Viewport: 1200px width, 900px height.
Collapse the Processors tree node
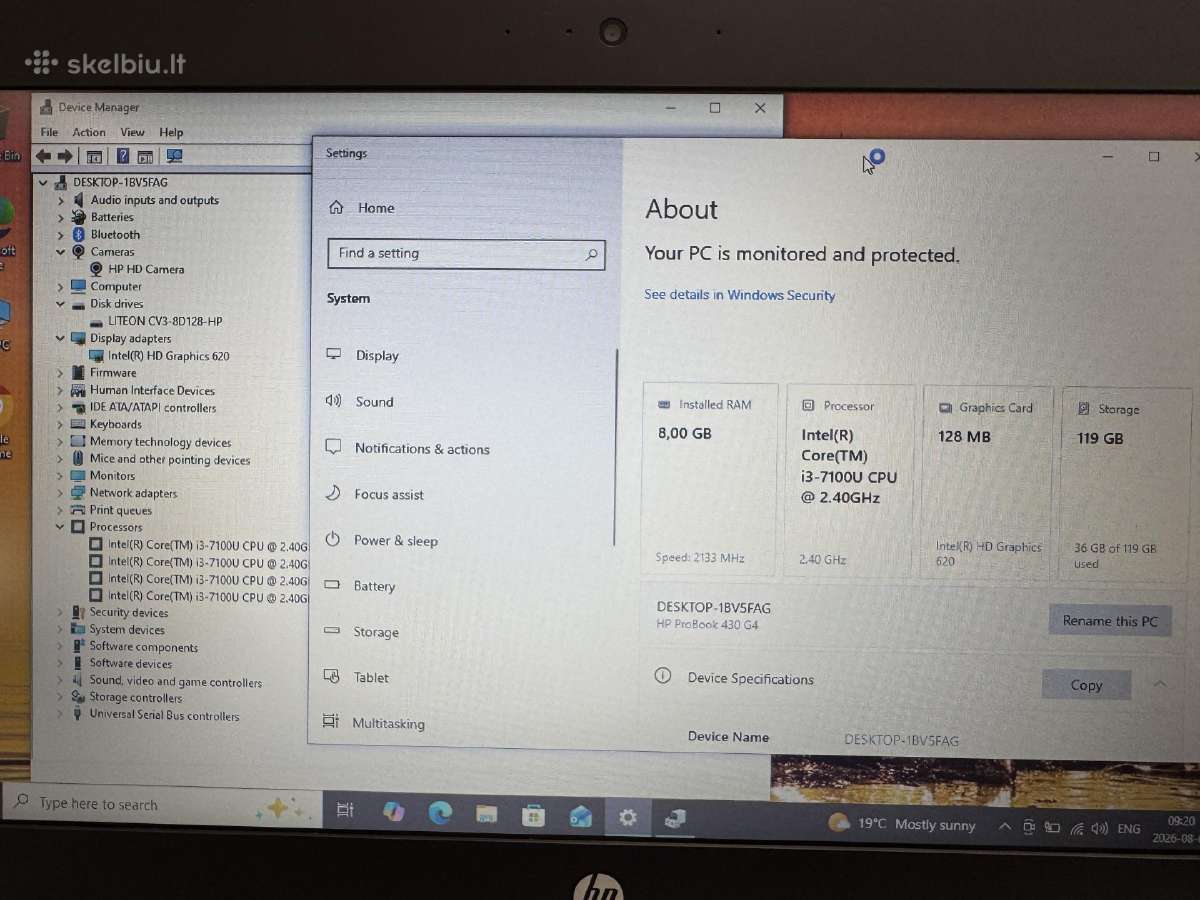click(x=60, y=527)
